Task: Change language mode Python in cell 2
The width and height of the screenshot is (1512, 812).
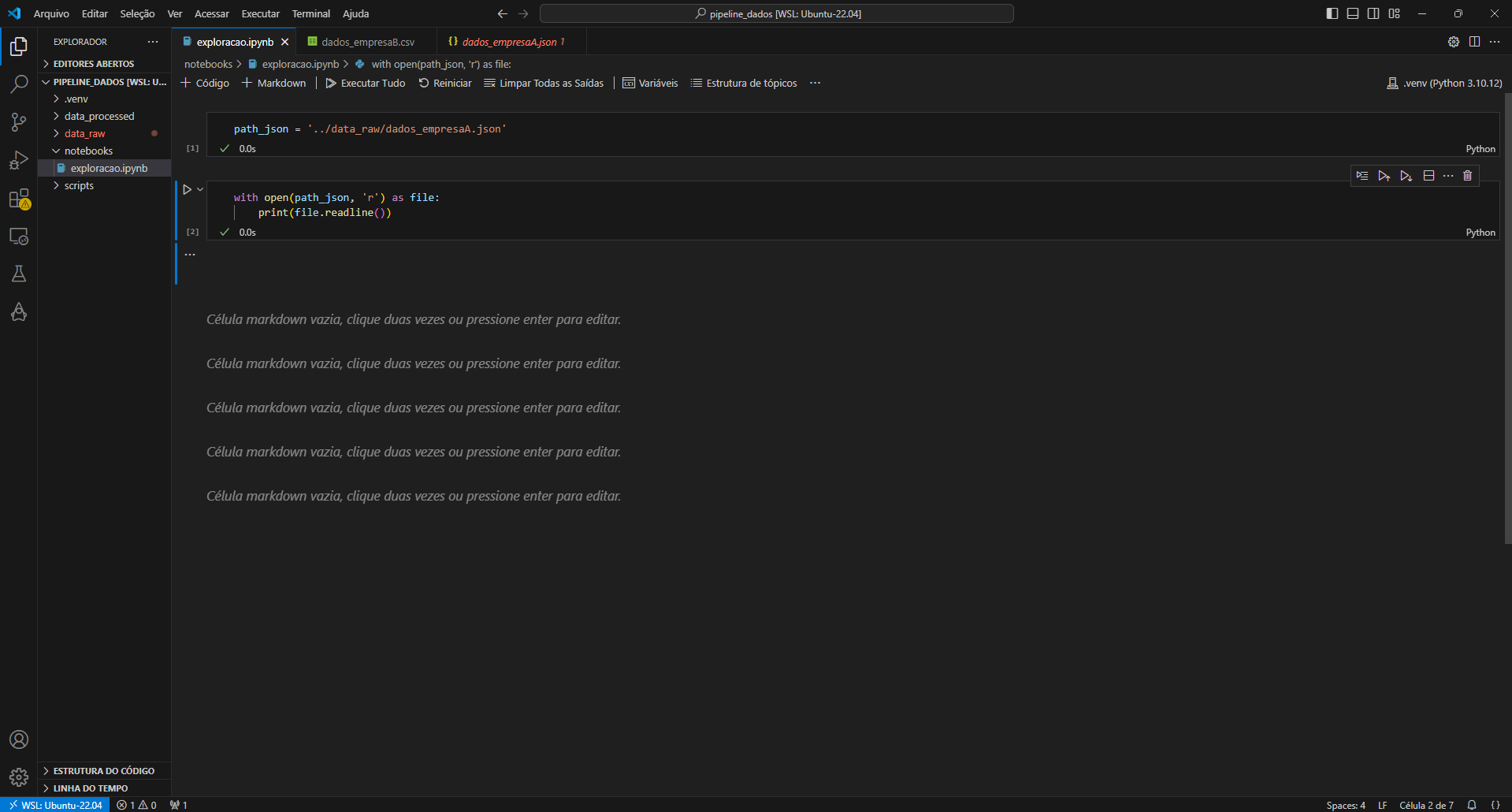Action: 1480,233
